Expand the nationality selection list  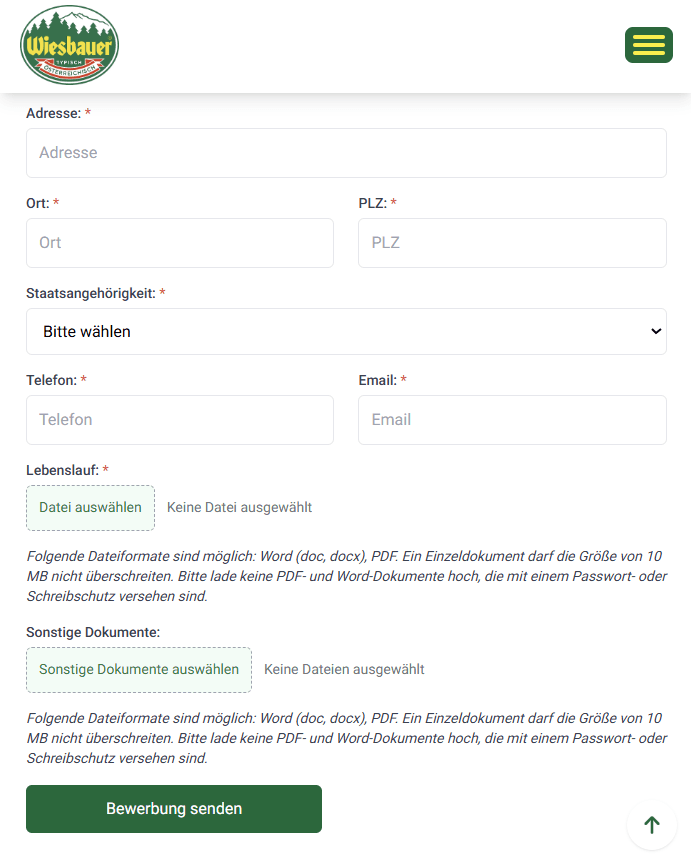coord(346,330)
